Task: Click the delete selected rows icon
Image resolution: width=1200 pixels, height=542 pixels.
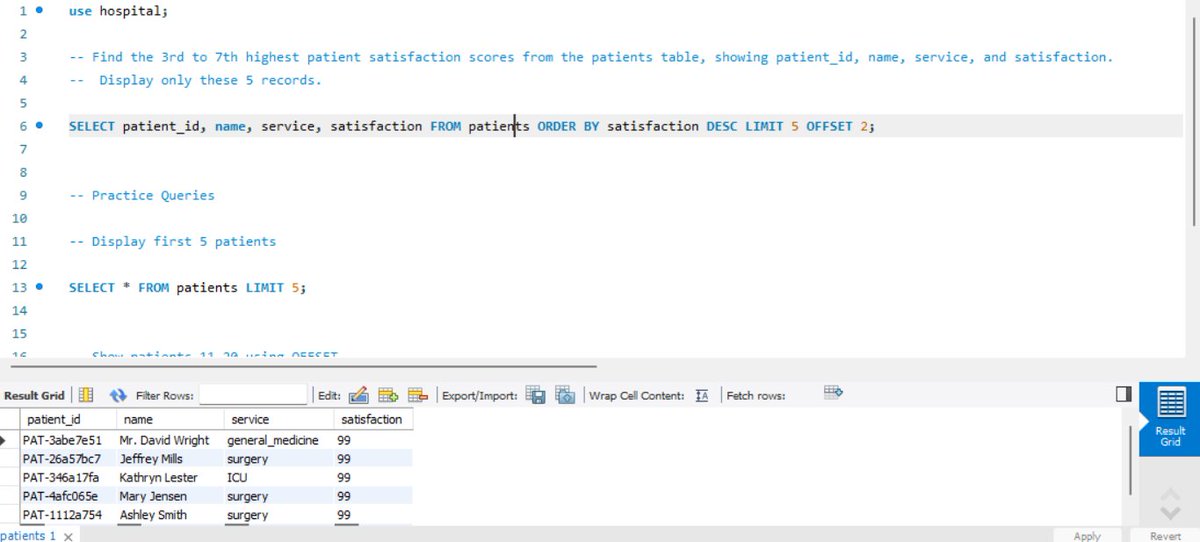Action: click(418, 395)
